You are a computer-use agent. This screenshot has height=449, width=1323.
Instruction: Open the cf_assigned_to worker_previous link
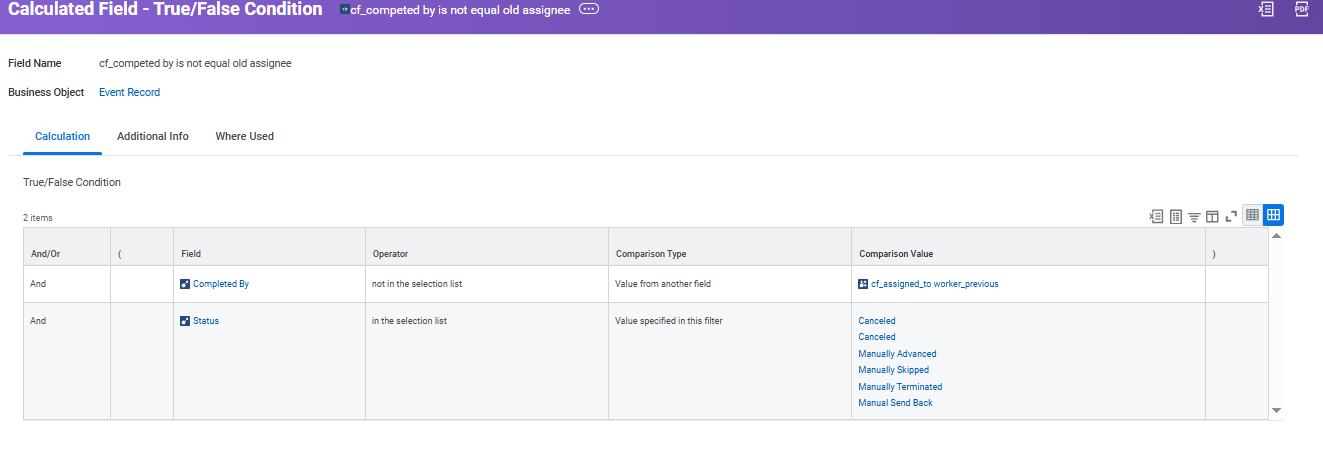pyautogui.click(x=935, y=284)
